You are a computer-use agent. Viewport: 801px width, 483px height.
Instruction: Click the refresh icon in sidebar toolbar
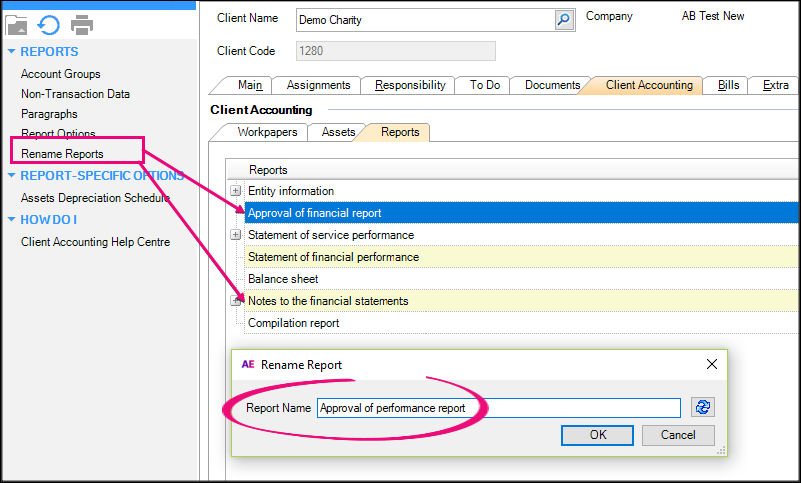coord(49,25)
